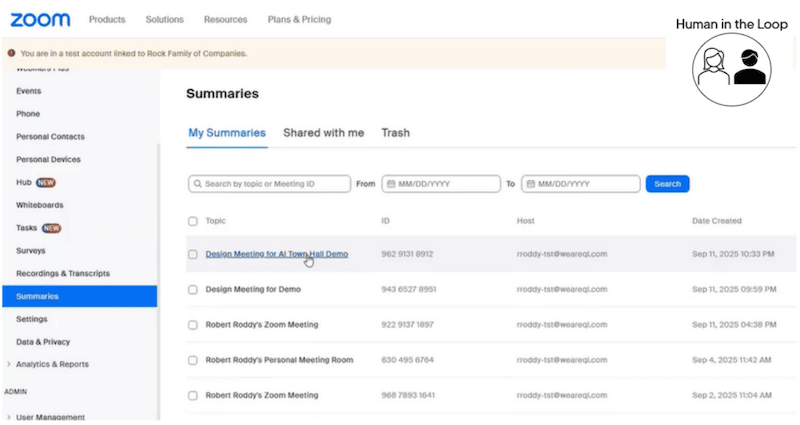This screenshot has height=425, width=800.
Task: Open Personal Devices in sidebar
Action: (48, 160)
